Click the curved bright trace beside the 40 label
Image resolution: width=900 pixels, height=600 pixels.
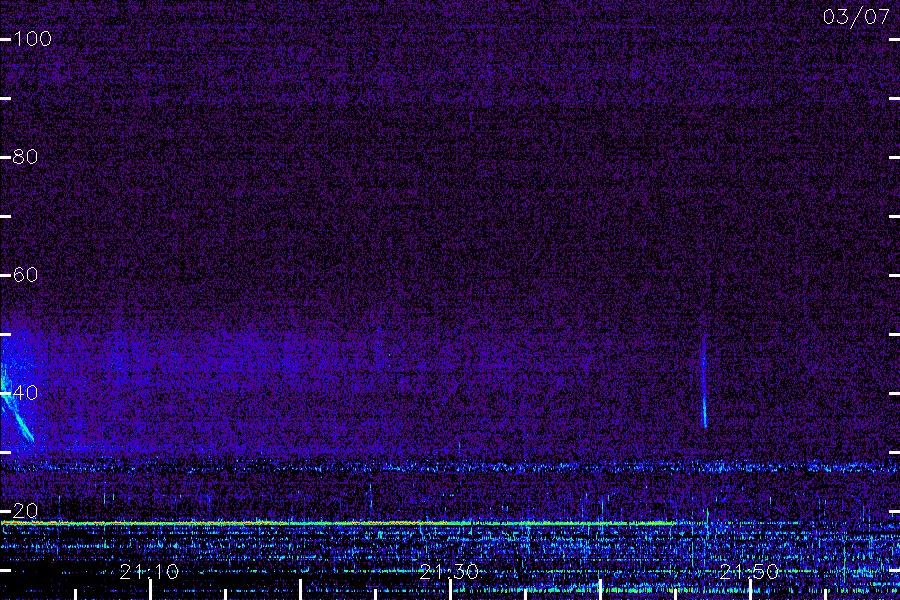[x=16, y=408]
